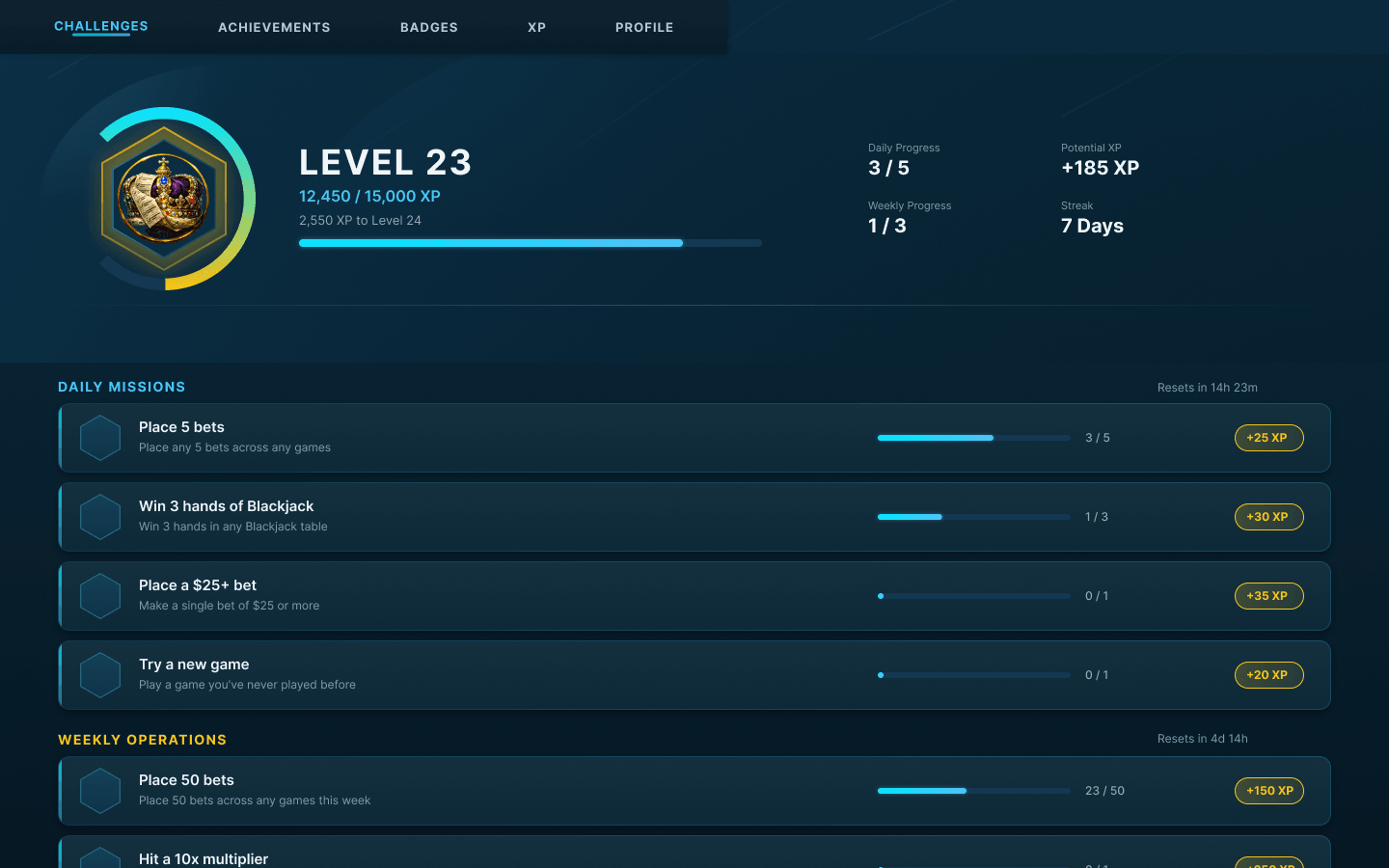Click the Streak 7 Days stat
The height and width of the screenshot is (868, 1389).
tap(1093, 218)
